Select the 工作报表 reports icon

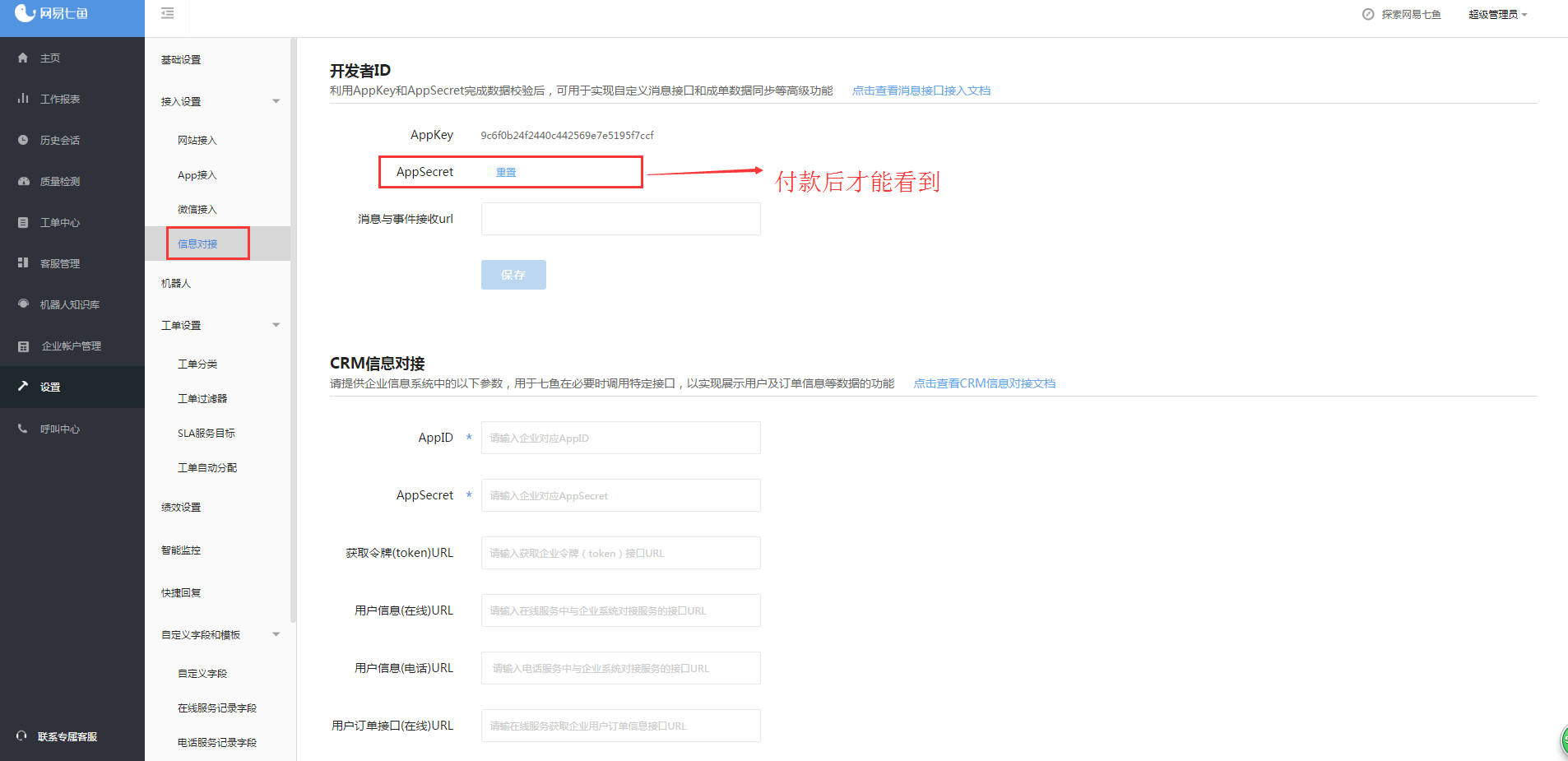pyautogui.click(x=23, y=99)
